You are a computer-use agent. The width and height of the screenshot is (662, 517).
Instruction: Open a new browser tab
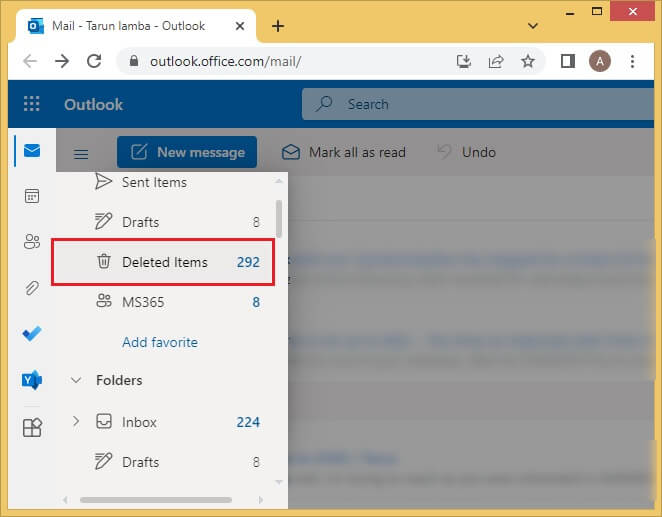pyautogui.click(x=278, y=26)
